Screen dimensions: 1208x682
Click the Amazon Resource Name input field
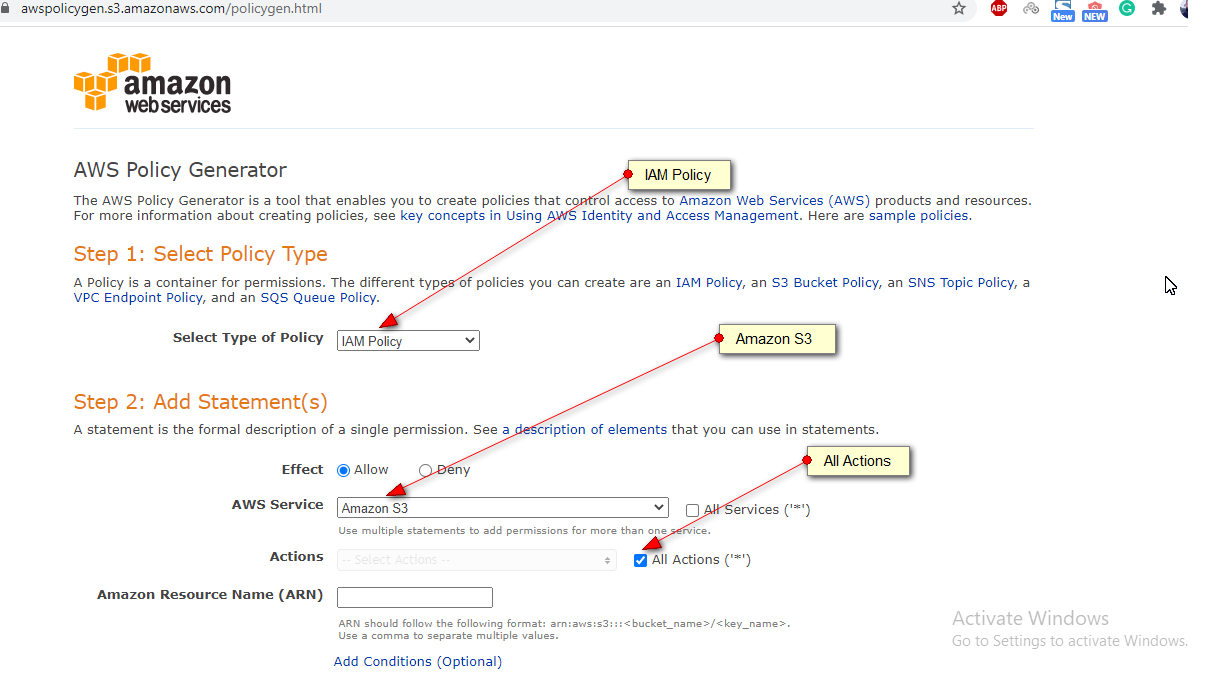coord(414,597)
